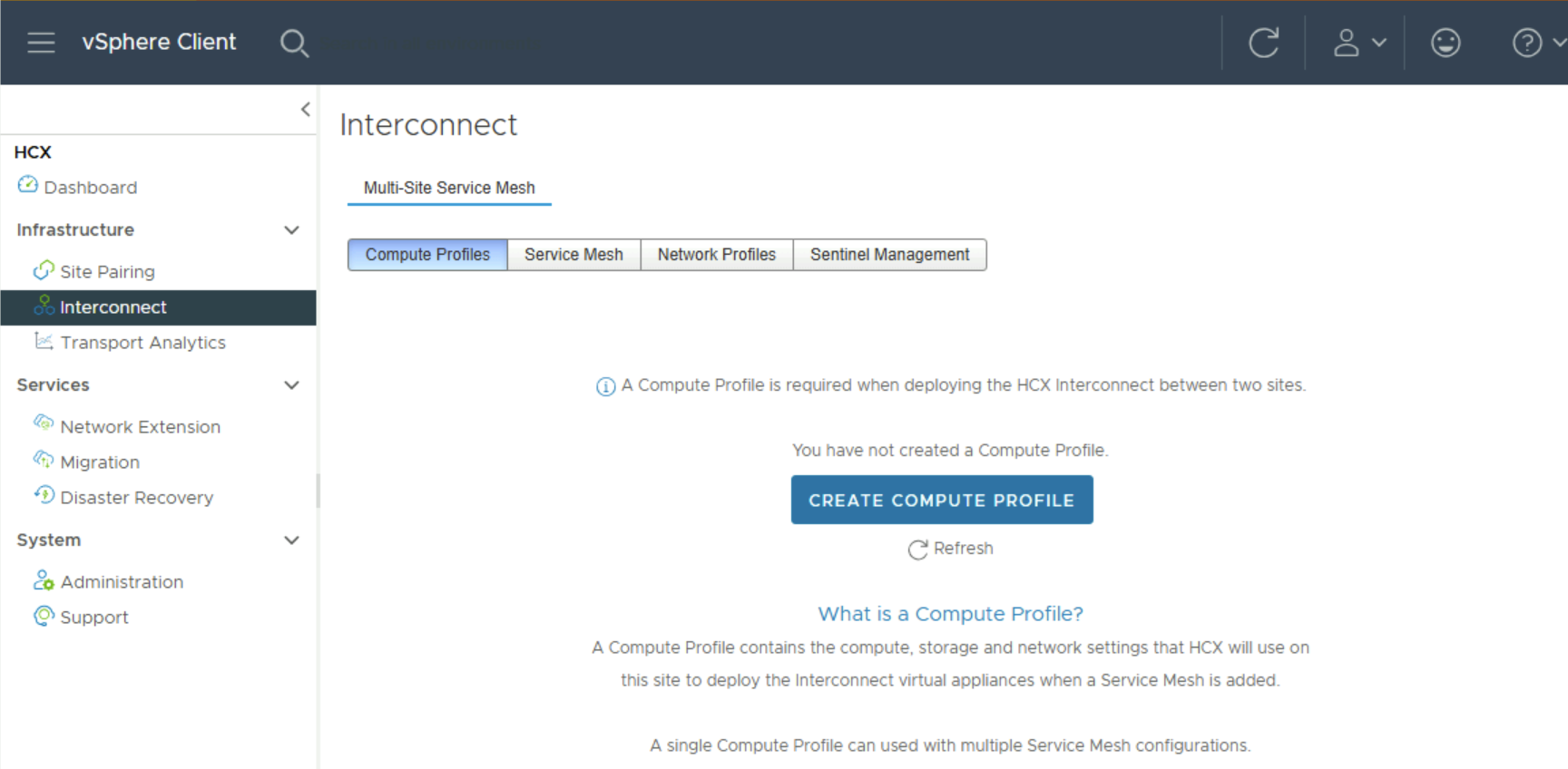
Task: Click the smiley feedback icon
Action: click(1445, 43)
